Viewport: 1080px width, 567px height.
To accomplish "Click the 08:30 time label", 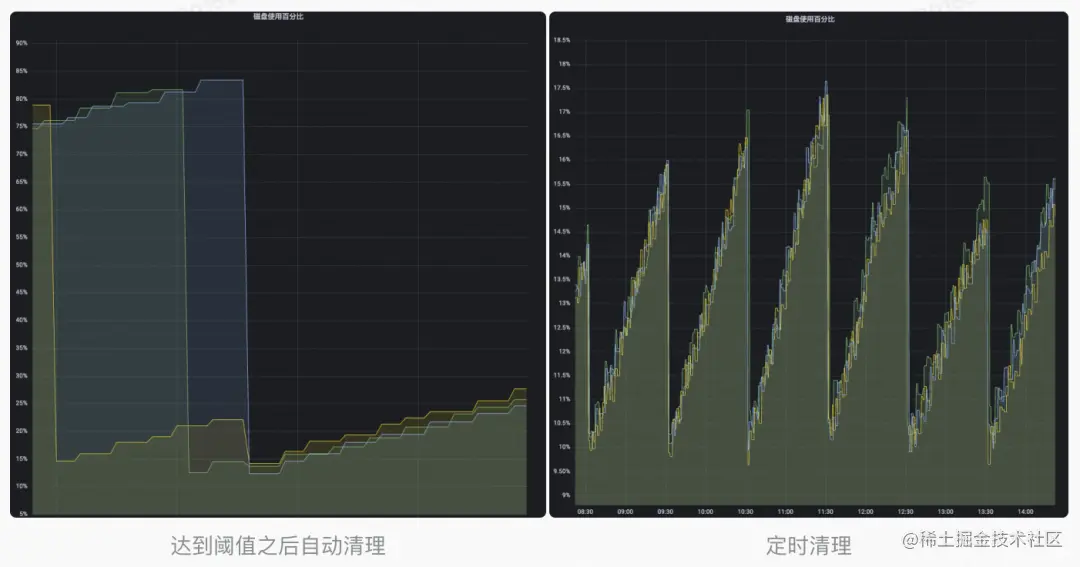I will pos(585,512).
